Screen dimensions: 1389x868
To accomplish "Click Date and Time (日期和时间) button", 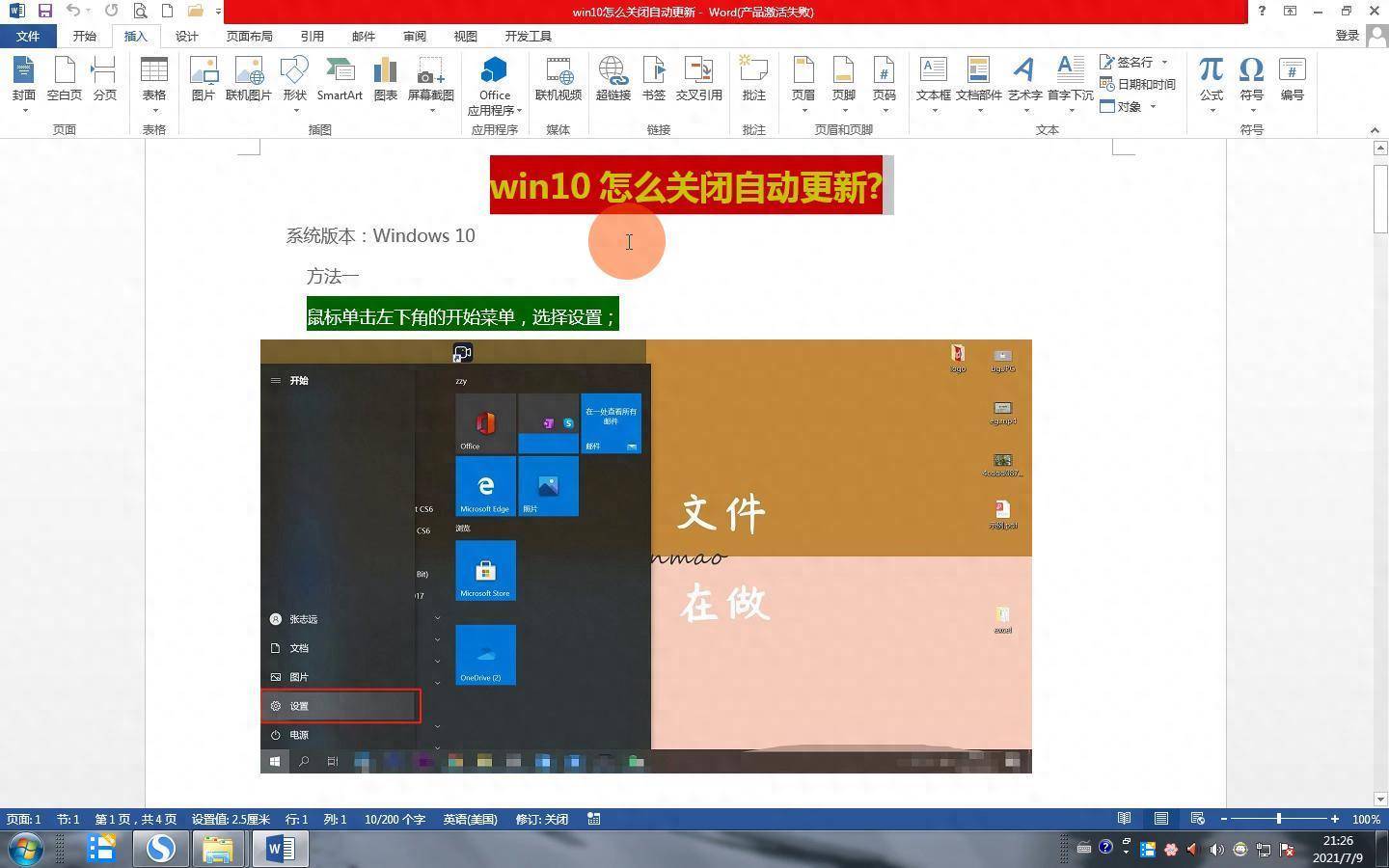I will pyautogui.click(x=1138, y=84).
